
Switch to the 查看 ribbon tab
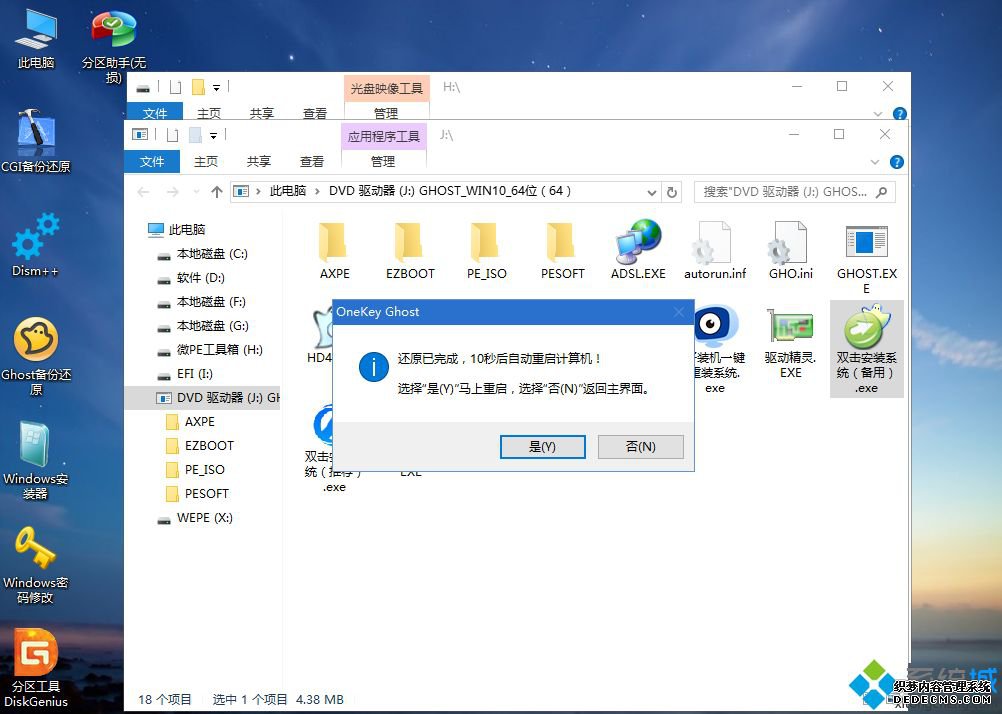tap(311, 161)
